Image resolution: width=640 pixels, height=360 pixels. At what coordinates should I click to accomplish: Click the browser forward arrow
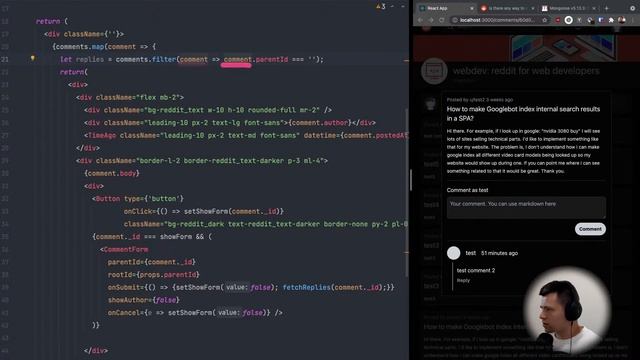(x=431, y=20)
